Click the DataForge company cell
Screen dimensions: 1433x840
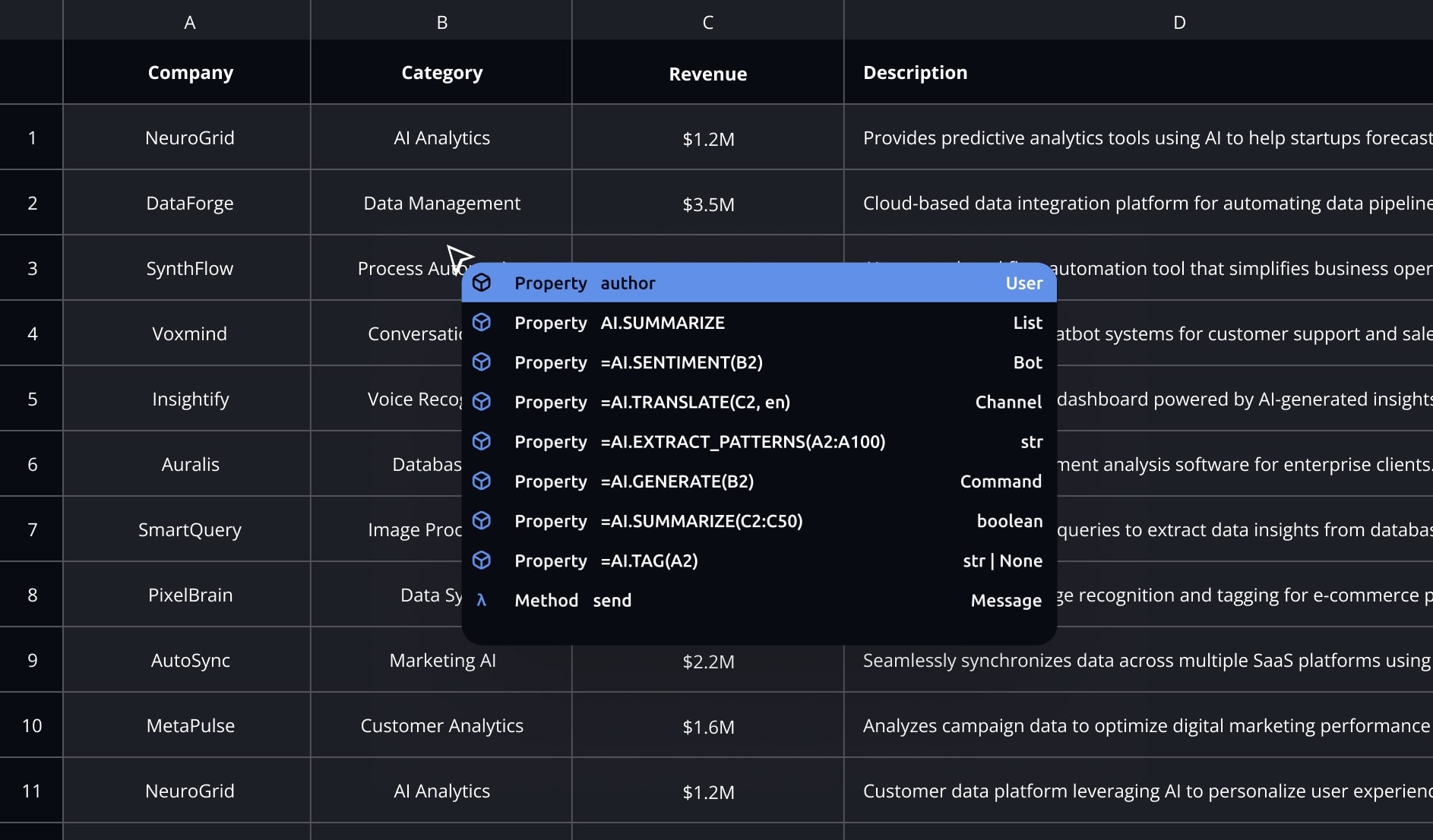click(x=187, y=202)
